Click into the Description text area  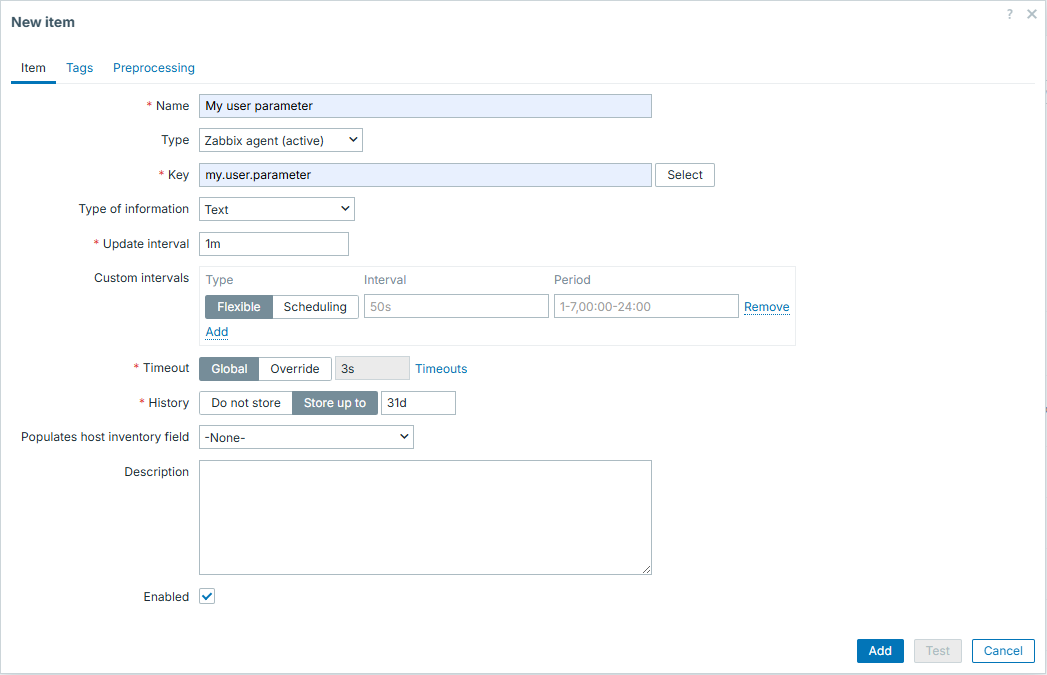pos(425,517)
